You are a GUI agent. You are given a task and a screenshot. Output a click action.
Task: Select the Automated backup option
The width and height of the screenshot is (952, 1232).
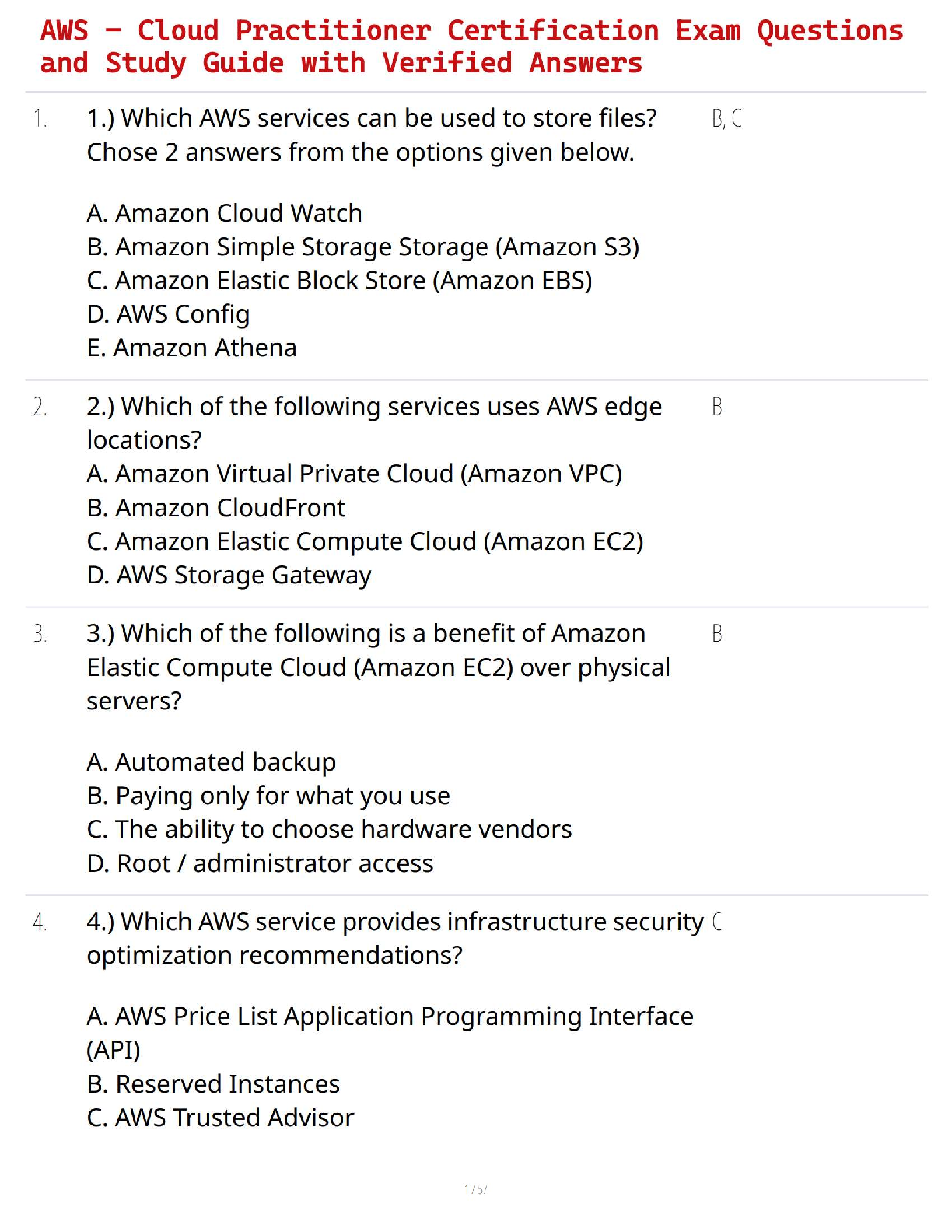coord(212,762)
